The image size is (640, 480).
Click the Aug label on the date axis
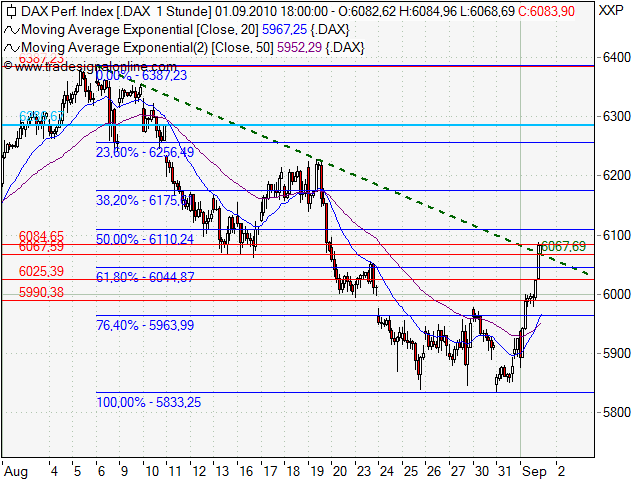(x=16, y=472)
